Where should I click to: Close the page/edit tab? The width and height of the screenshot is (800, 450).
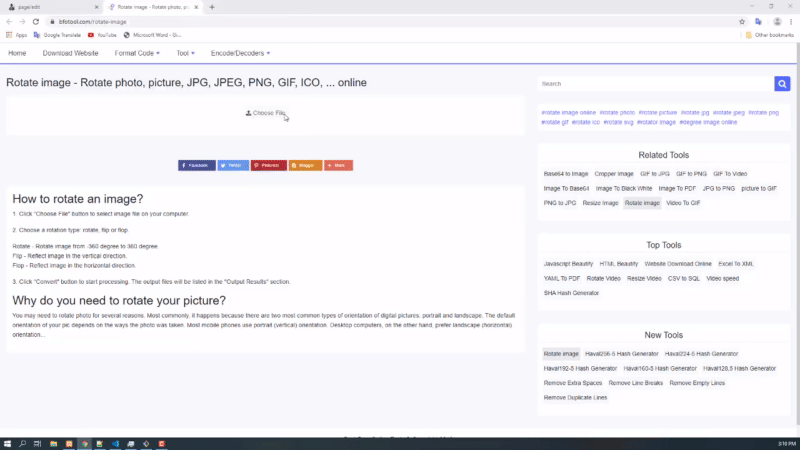coord(96,7)
